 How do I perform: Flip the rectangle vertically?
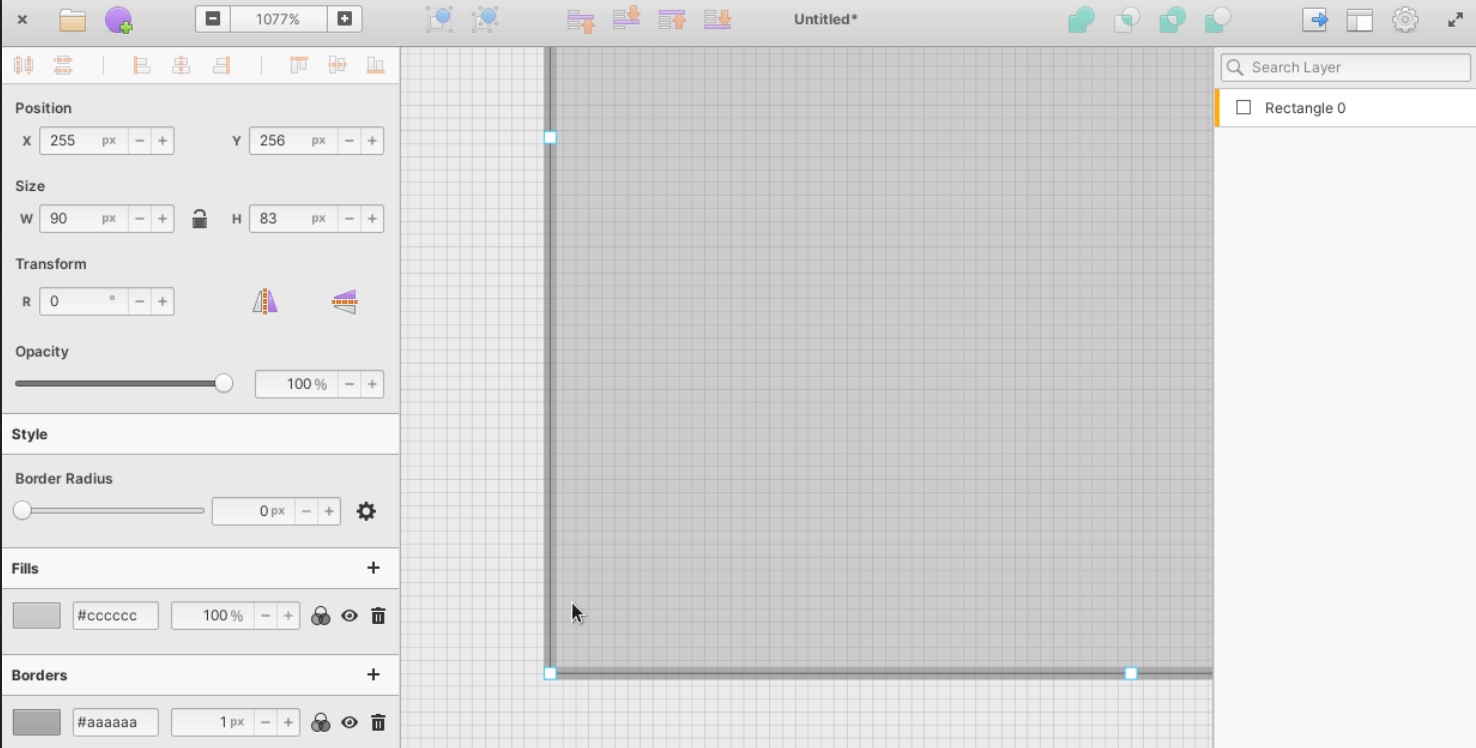(x=344, y=302)
